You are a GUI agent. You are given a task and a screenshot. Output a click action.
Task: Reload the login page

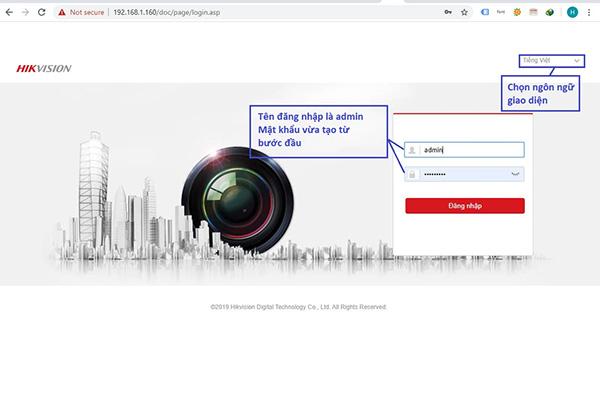coord(42,12)
